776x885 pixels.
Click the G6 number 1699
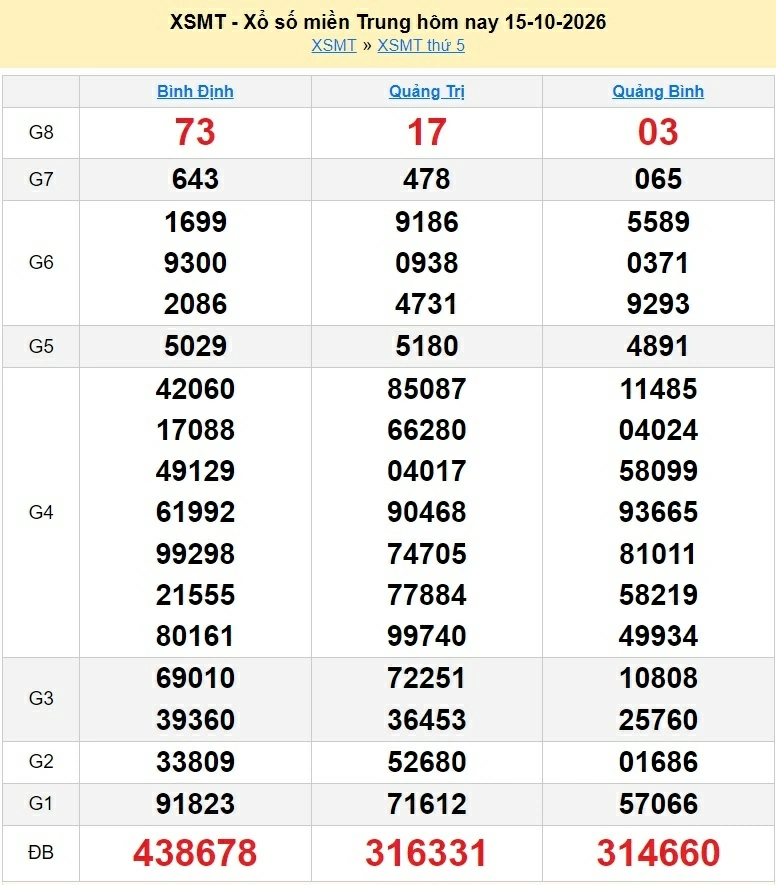point(195,222)
